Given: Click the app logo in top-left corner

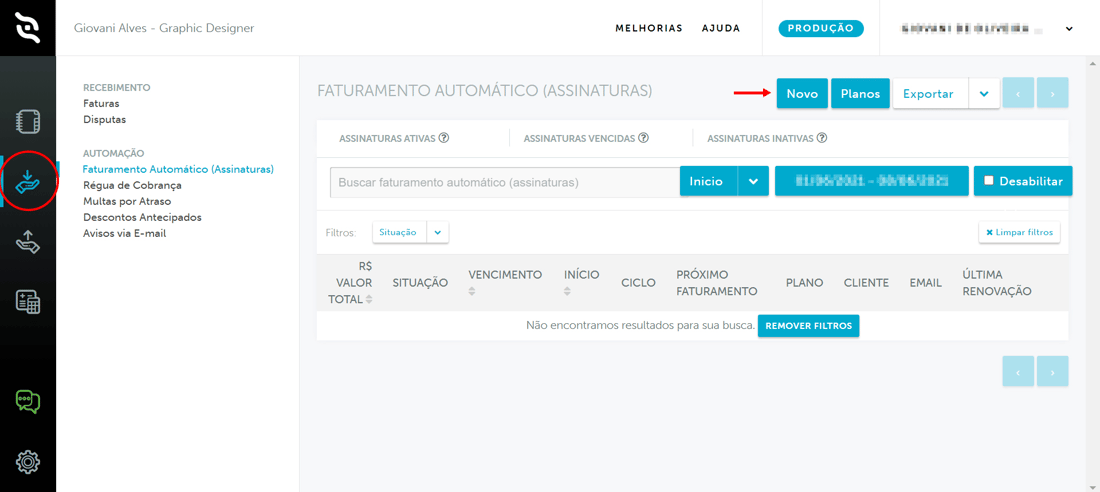Looking at the screenshot, I should coord(28,28).
